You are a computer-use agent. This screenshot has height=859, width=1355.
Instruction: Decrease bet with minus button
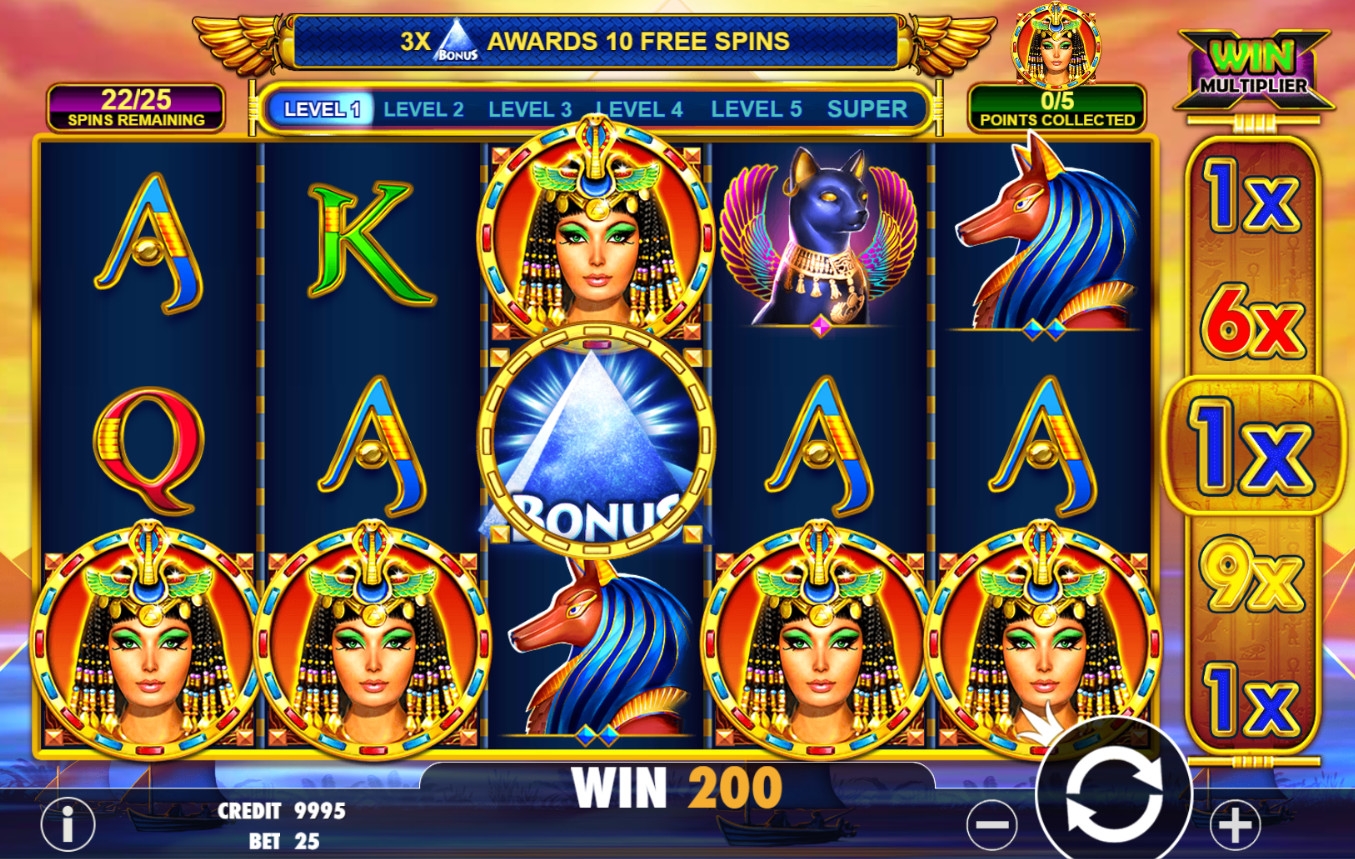pyautogui.click(x=992, y=826)
